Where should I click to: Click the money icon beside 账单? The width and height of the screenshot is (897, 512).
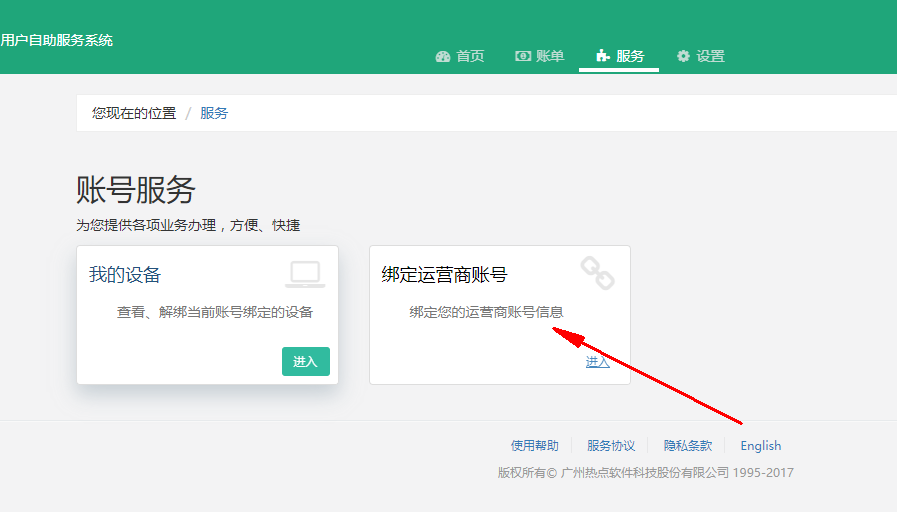click(x=523, y=55)
